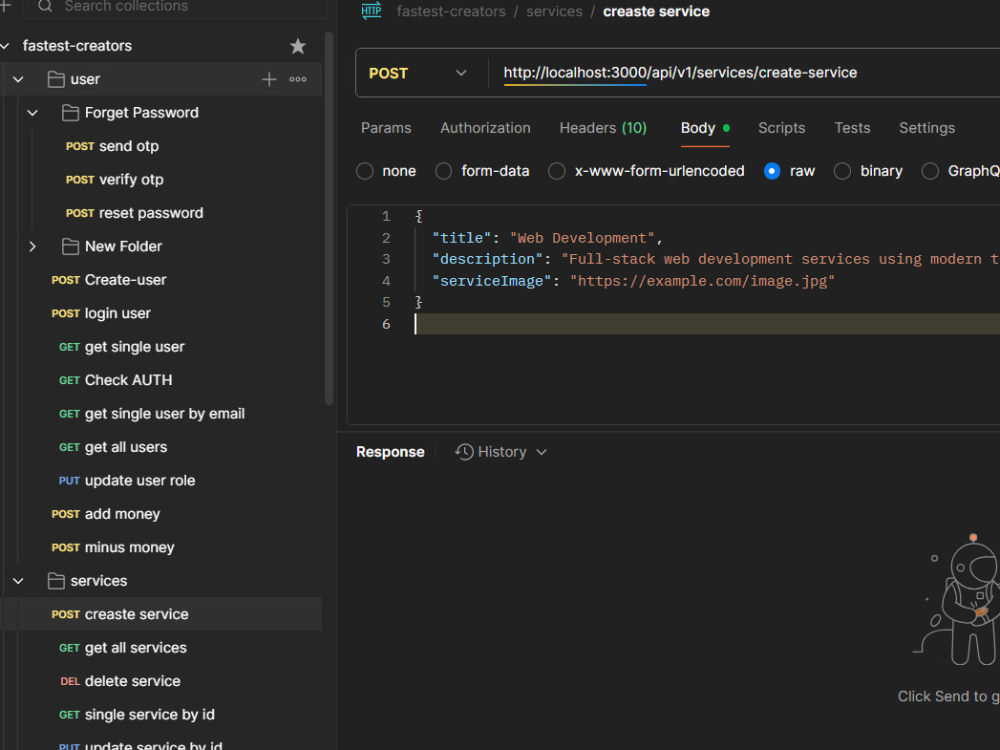The image size is (1000, 750).
Task: Open the History dropdown arrow
Action: [541, 452]
